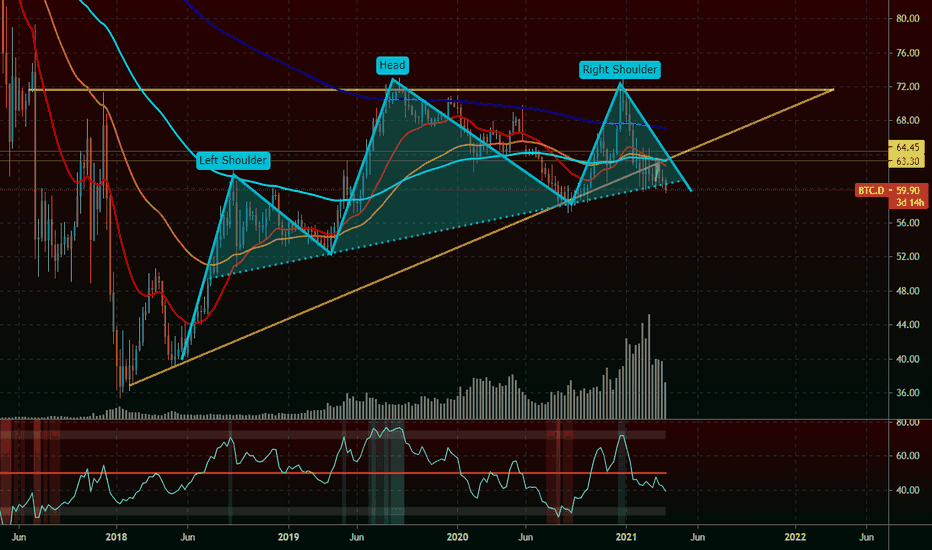
Task: Select the Right Shoulder pattern label
Action: point(620,70)
